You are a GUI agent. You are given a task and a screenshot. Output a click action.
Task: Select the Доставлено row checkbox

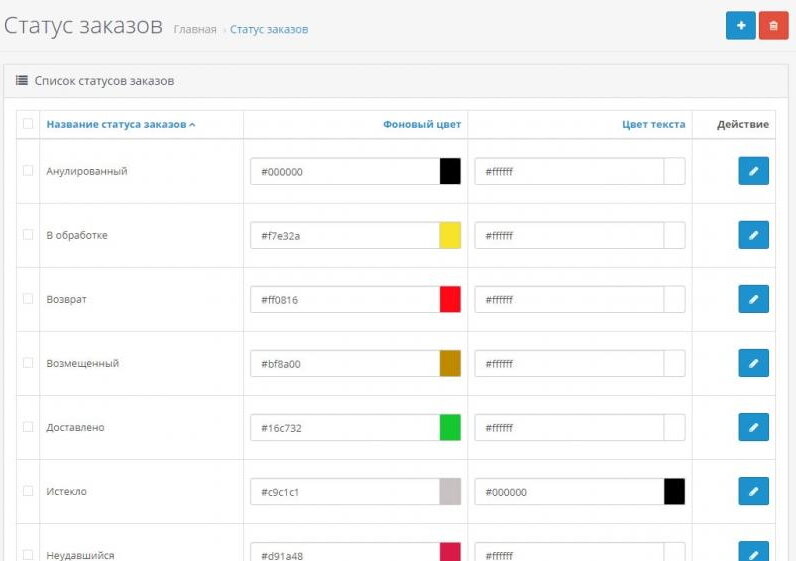(x=28, y=427)
